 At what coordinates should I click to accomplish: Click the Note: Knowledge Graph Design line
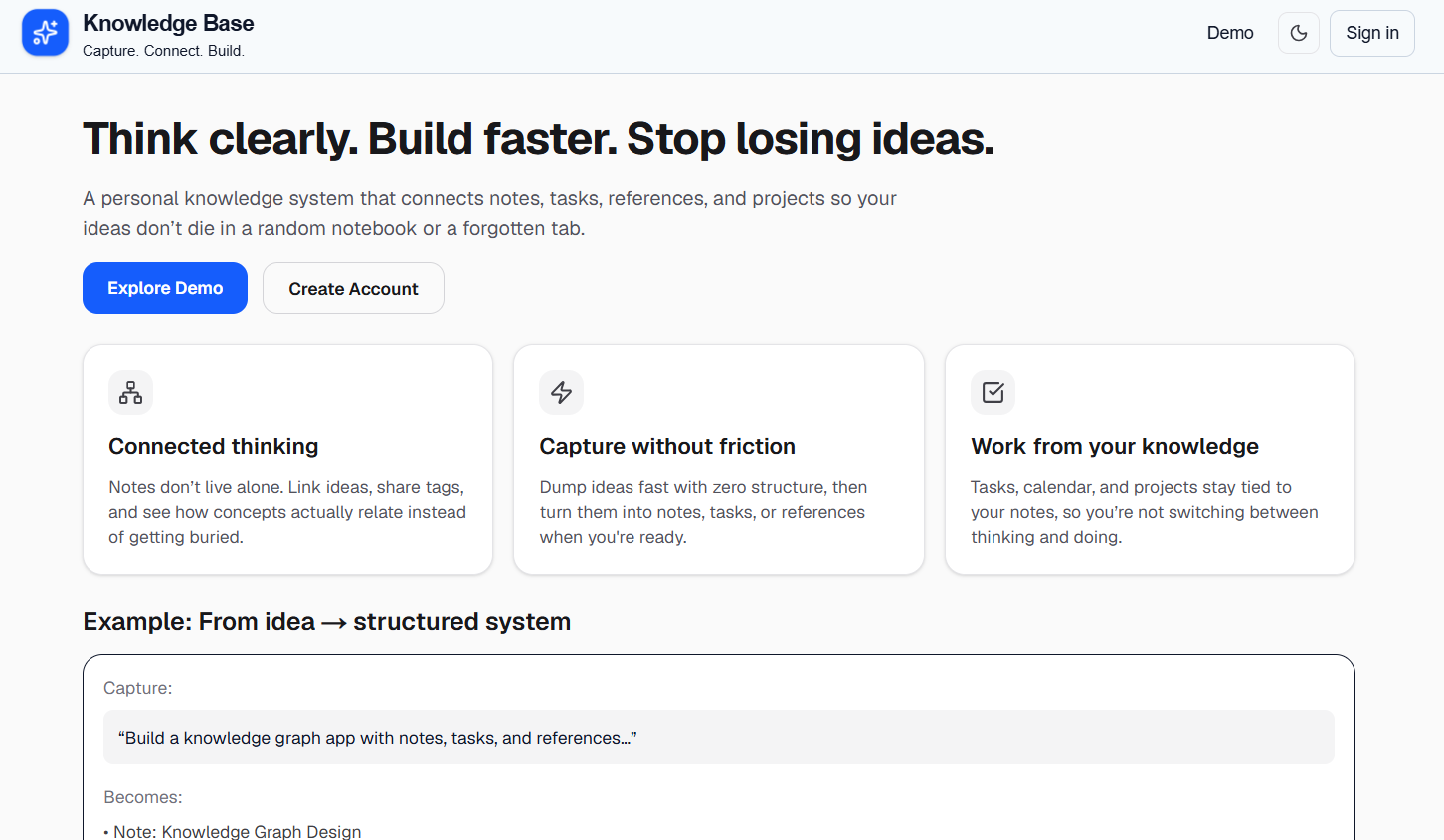[233, 831]
